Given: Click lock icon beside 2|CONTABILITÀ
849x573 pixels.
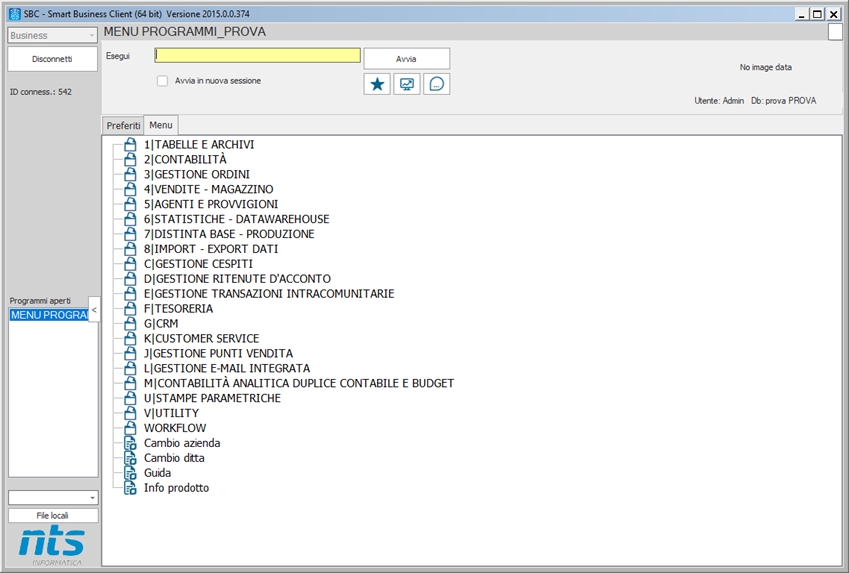Looking at the screenshot, I should point(130,159).
